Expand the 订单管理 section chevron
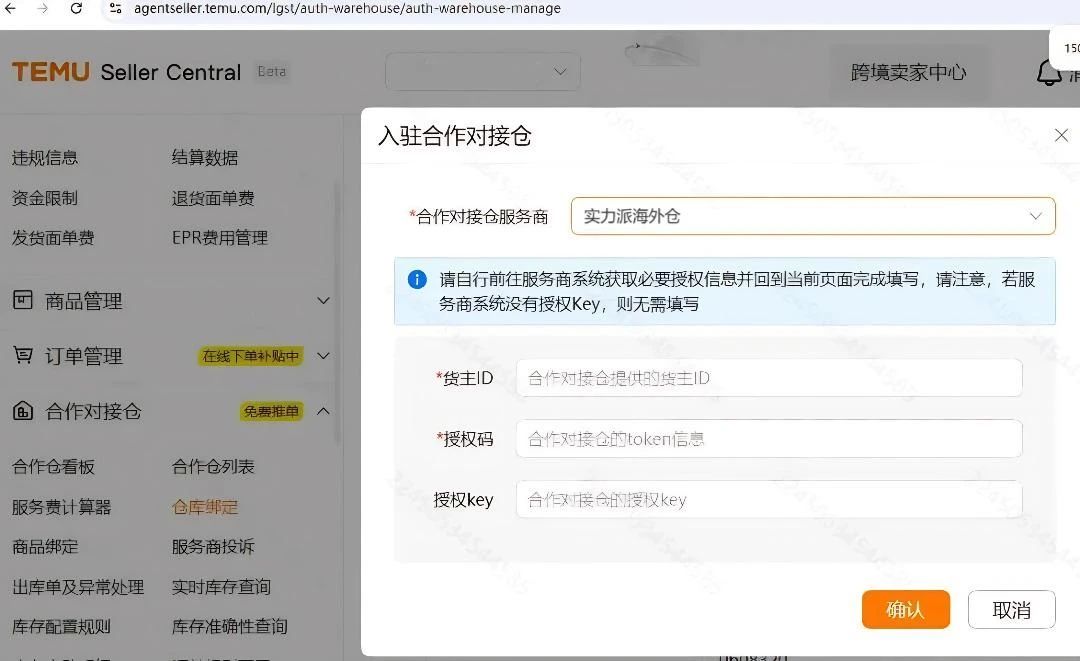Screen dimensions: 1080x661 coord(323,356)
